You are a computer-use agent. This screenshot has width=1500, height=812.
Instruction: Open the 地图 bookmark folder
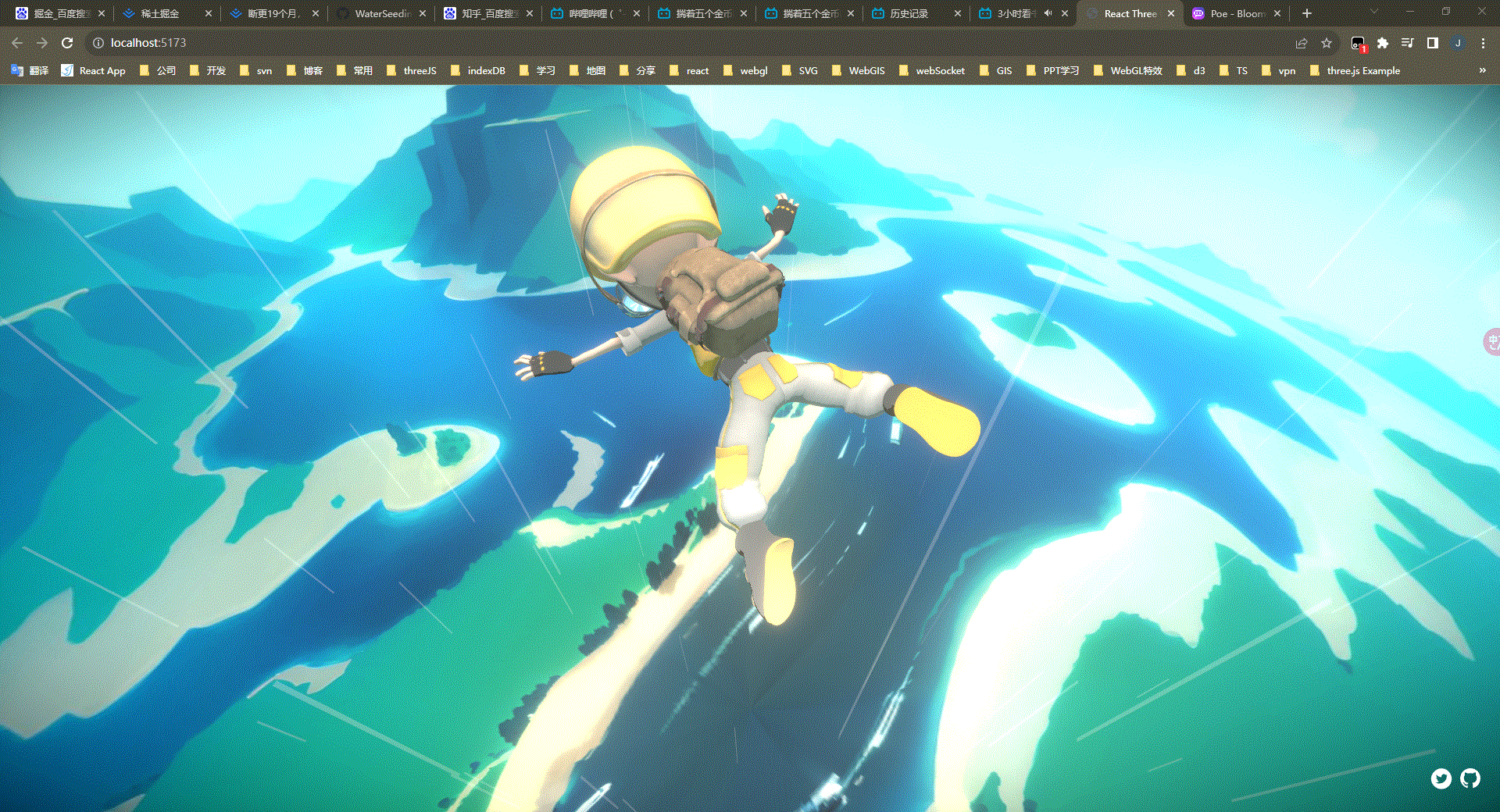pos(587,70)
